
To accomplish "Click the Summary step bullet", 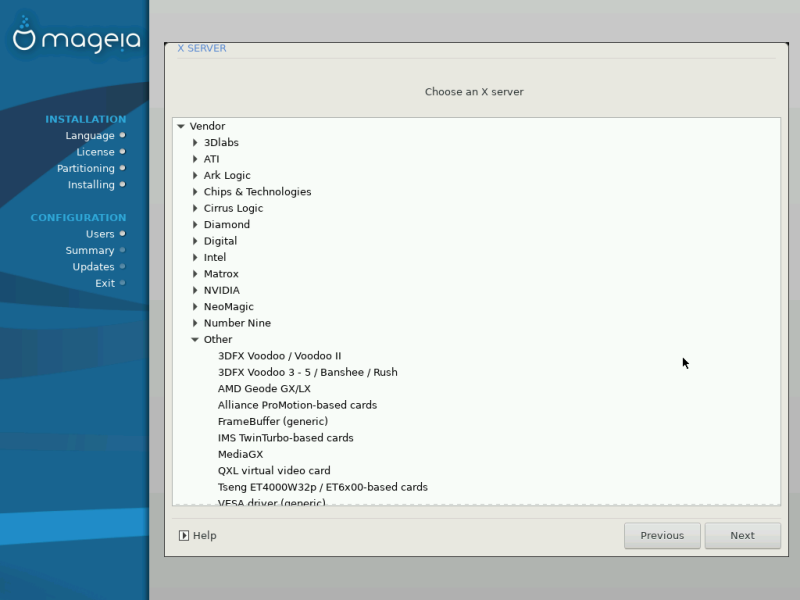I will pos(122,250).
